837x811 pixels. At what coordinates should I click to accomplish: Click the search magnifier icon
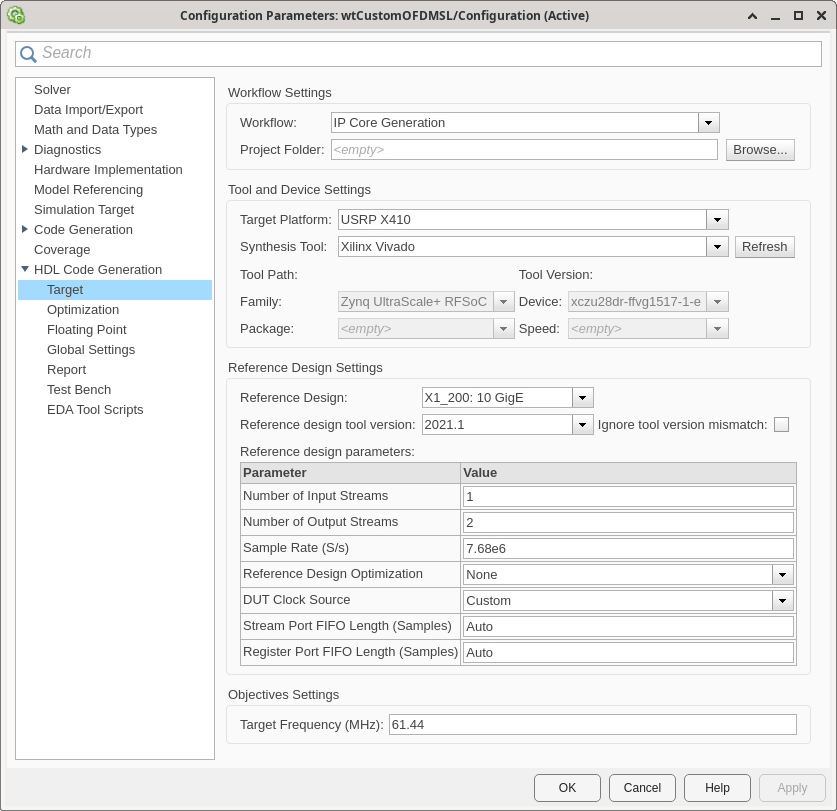[27, 52]
